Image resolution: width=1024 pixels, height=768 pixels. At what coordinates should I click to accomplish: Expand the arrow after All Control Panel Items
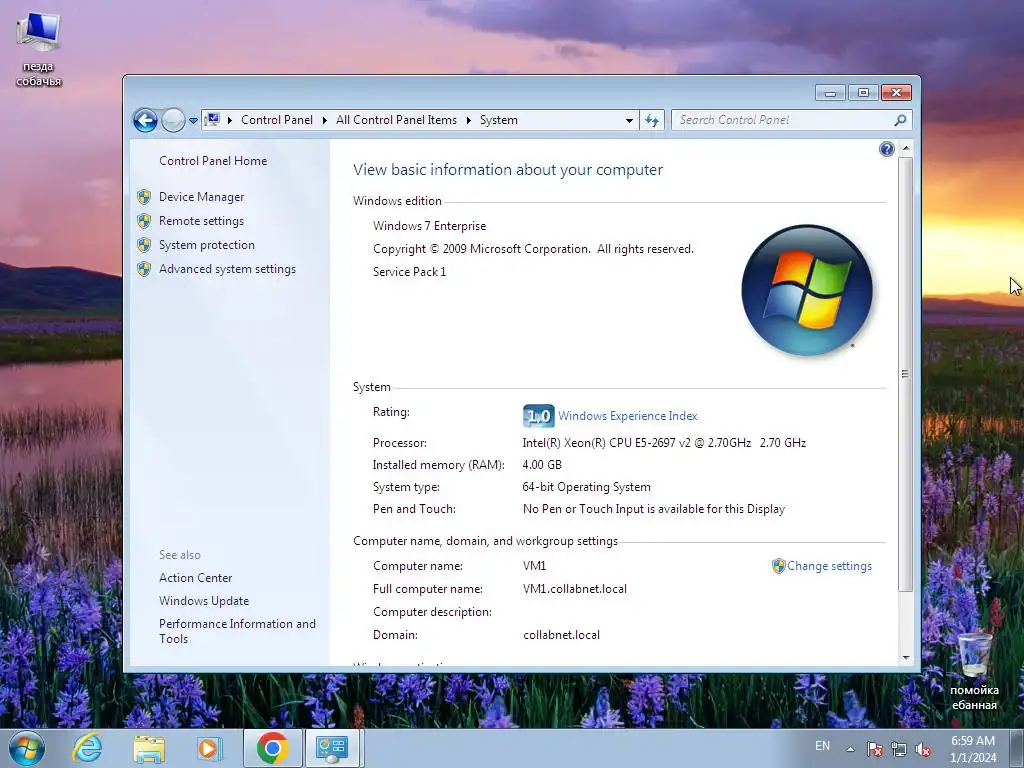point(469,120)
